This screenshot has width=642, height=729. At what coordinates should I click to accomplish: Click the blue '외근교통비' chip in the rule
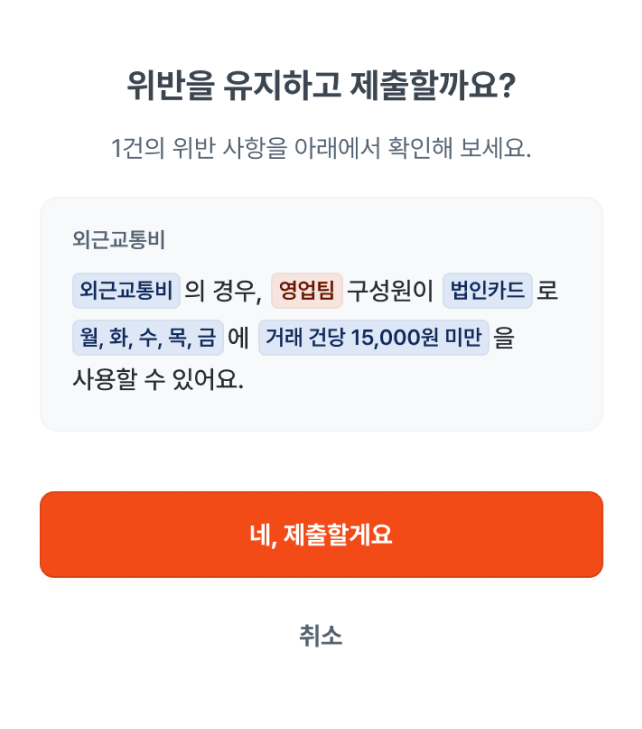click(126, 291)
